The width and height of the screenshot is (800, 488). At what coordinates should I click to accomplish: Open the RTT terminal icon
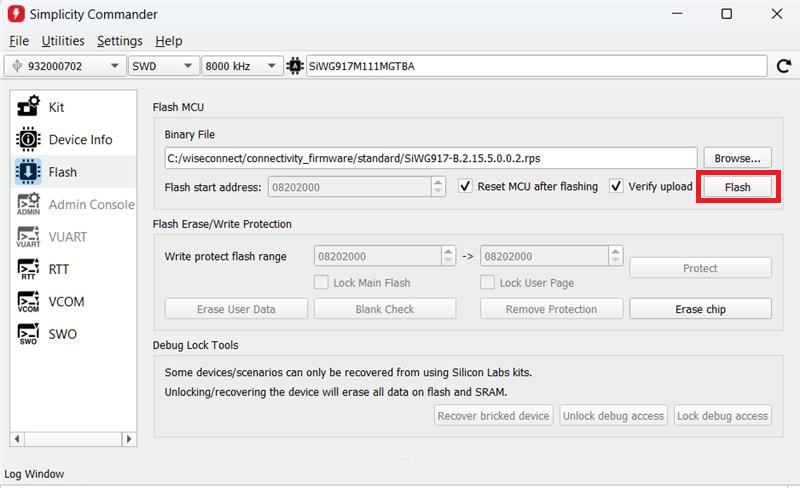[x=28, y=269]
